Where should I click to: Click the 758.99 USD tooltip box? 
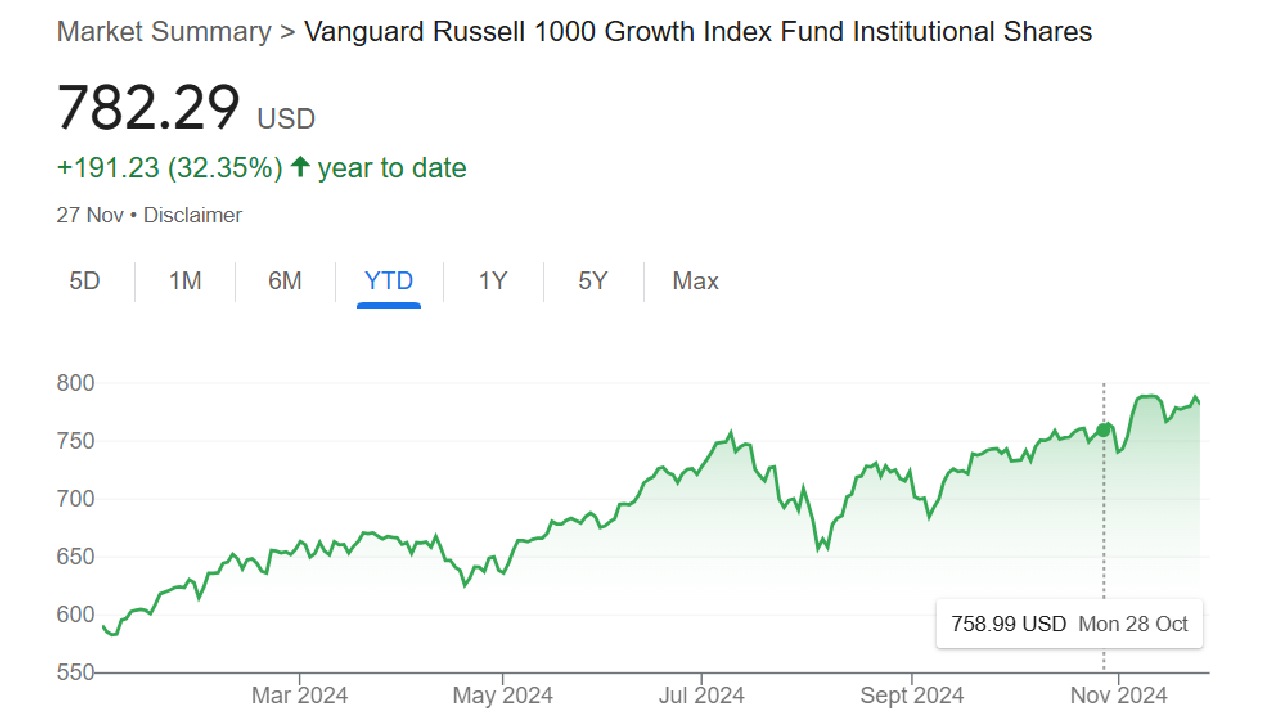click(x=1069, y=624)
